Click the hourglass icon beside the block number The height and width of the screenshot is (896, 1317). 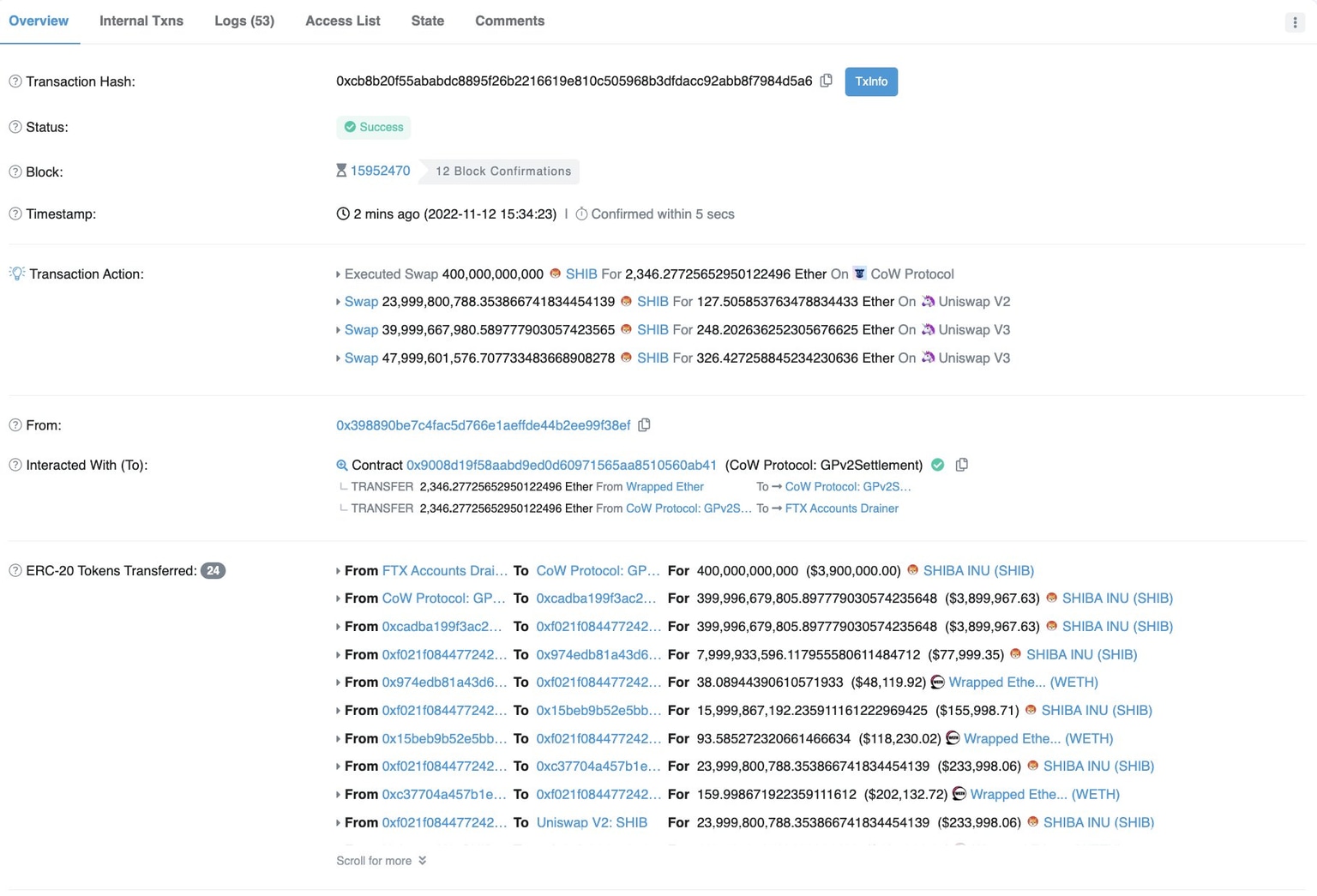343,171
